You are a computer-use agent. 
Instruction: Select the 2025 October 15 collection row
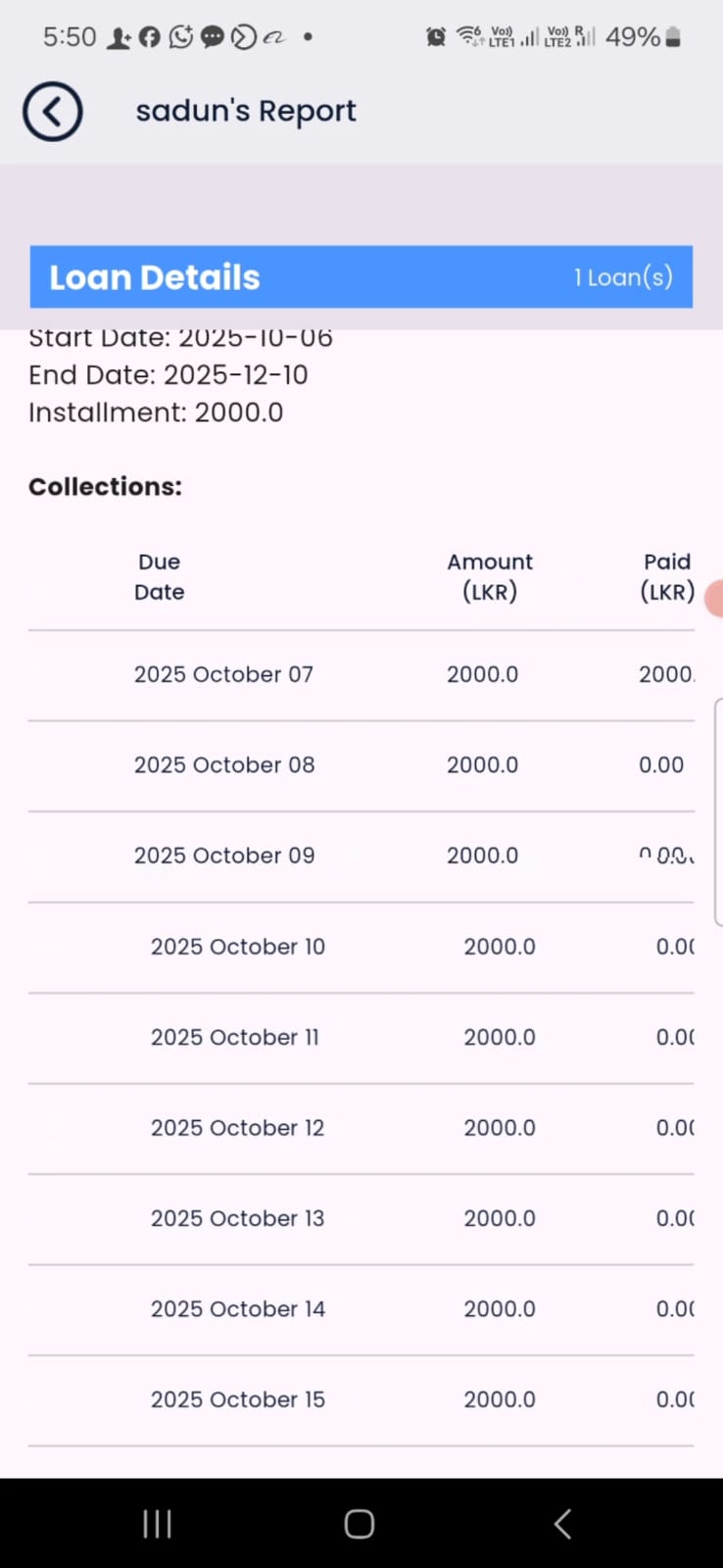click(x=361, y=1399)
